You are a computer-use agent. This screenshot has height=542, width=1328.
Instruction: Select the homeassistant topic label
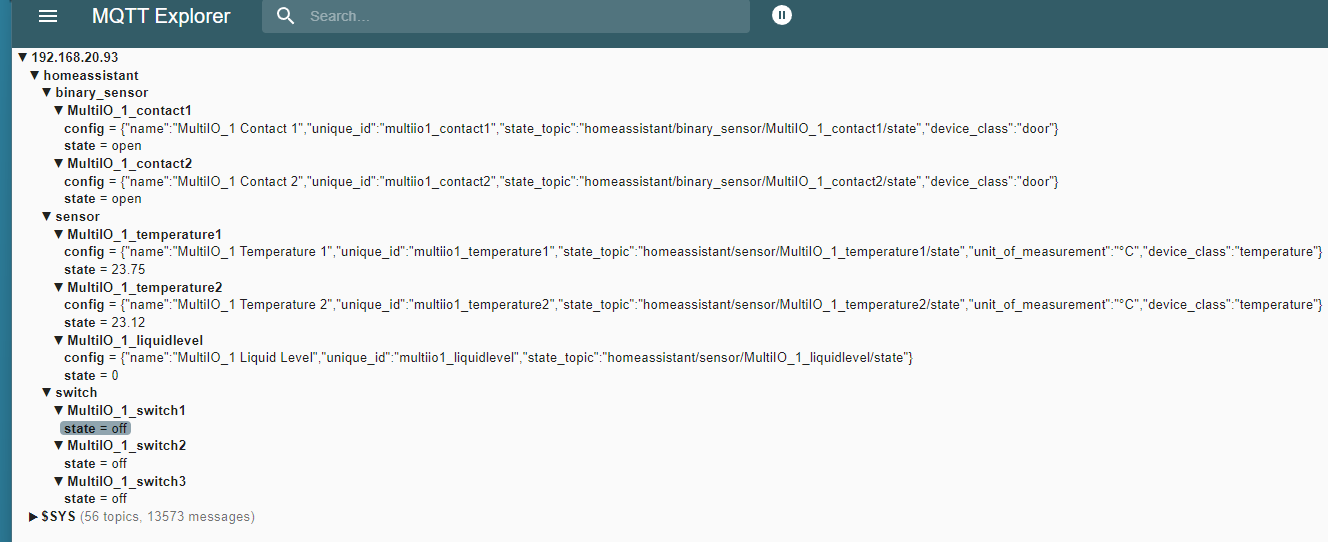pos(91,75)
